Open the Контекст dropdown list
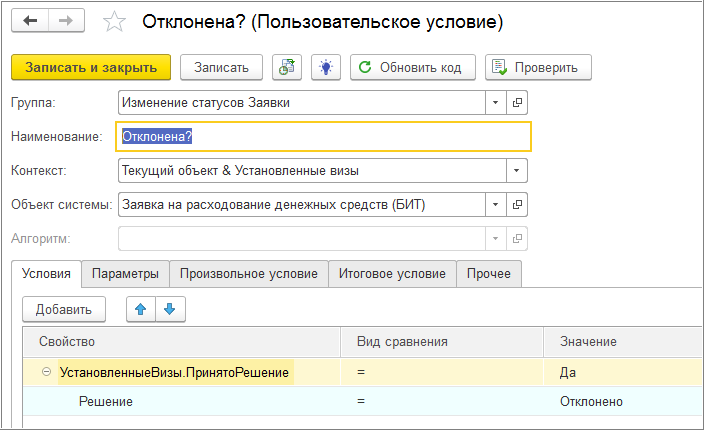 tap(516, 170)
